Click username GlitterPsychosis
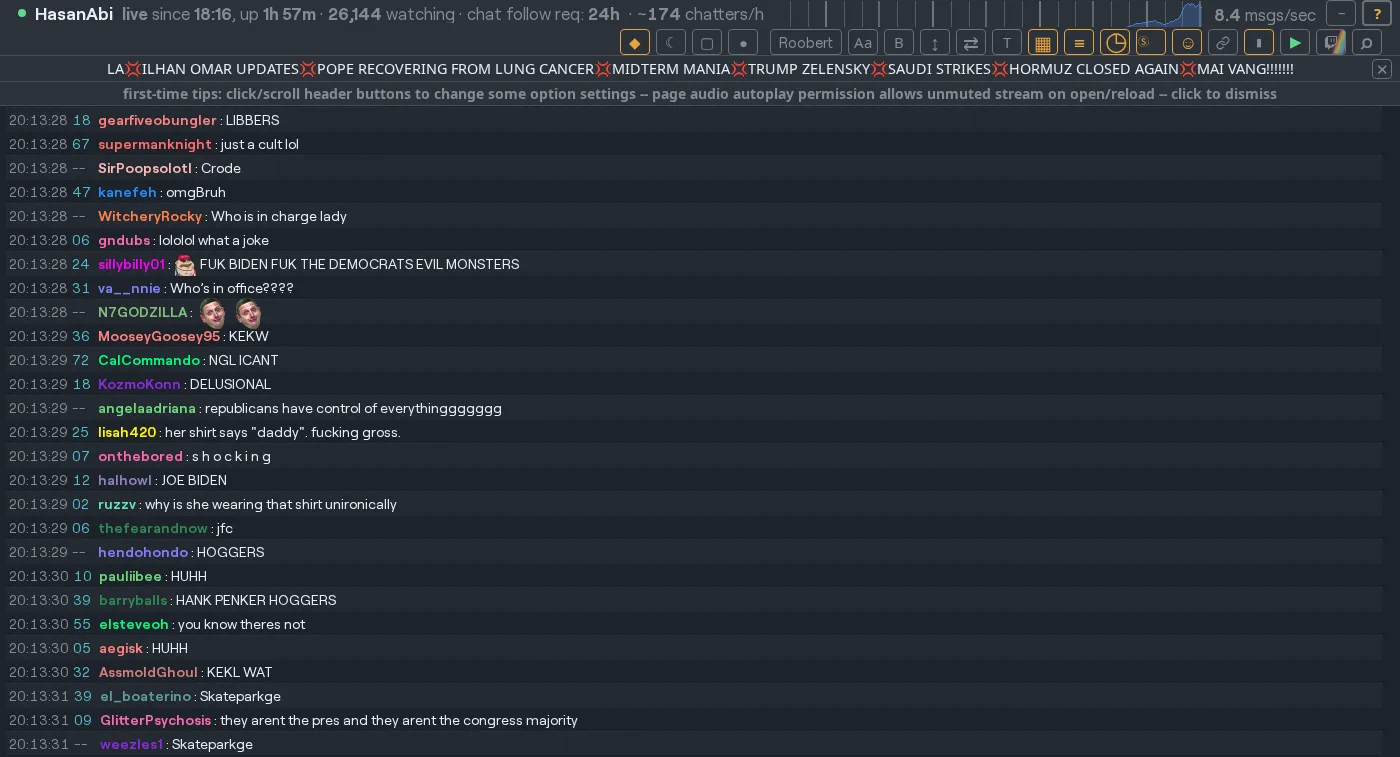This screenshot has height=757, width=1400. pyautogui.click(x=156, y=720)
